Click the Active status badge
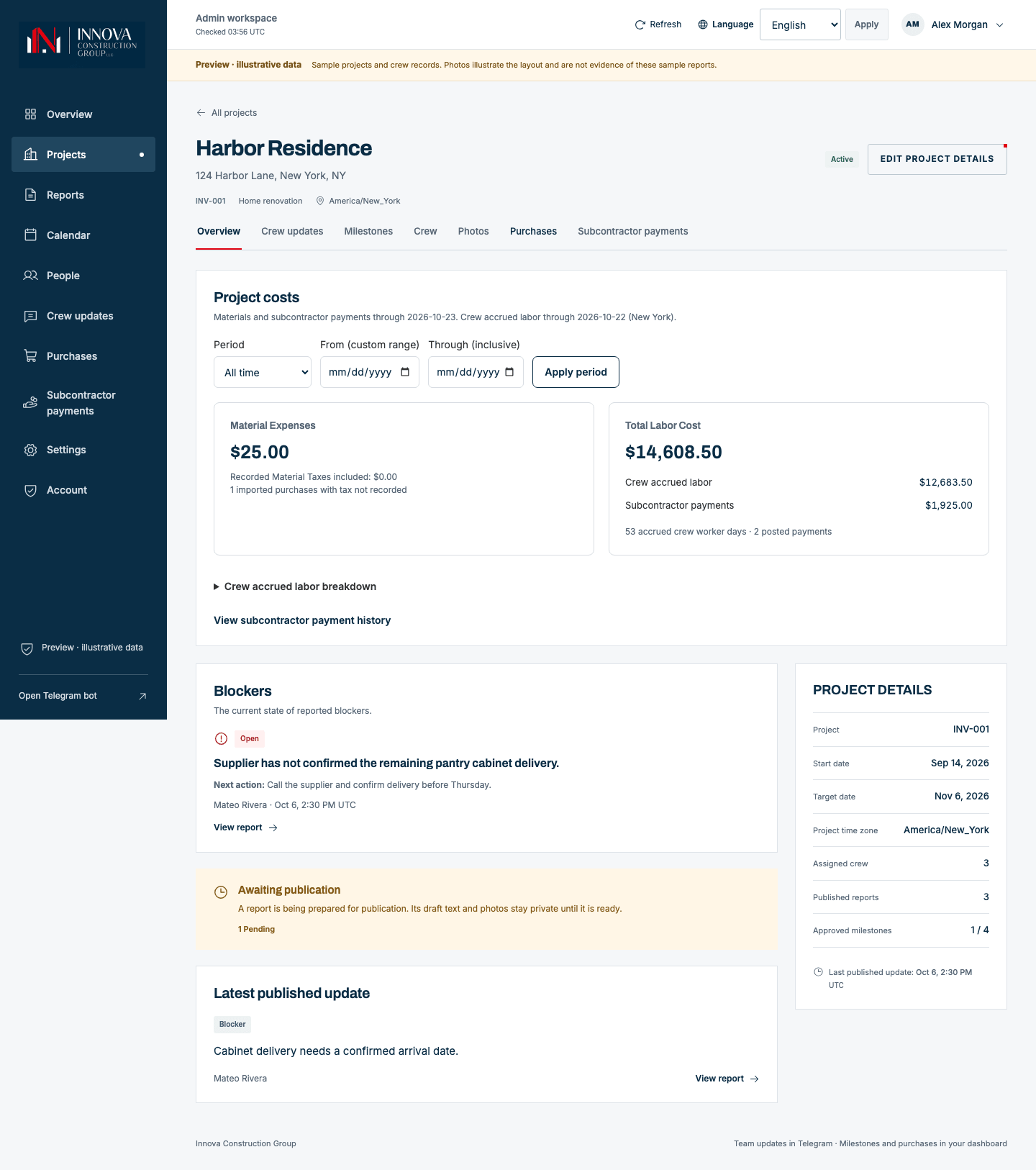 point(842,159)
